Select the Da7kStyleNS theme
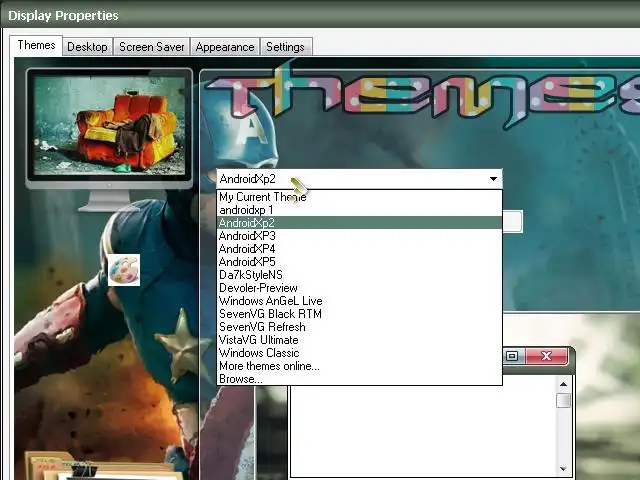This screenshot has width=640, height=480. tap(359, 275)
